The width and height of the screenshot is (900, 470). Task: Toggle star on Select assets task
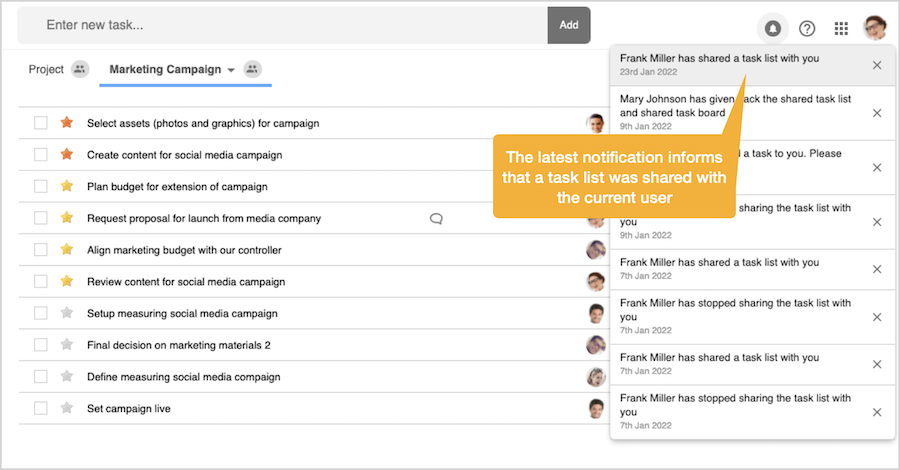67,123
